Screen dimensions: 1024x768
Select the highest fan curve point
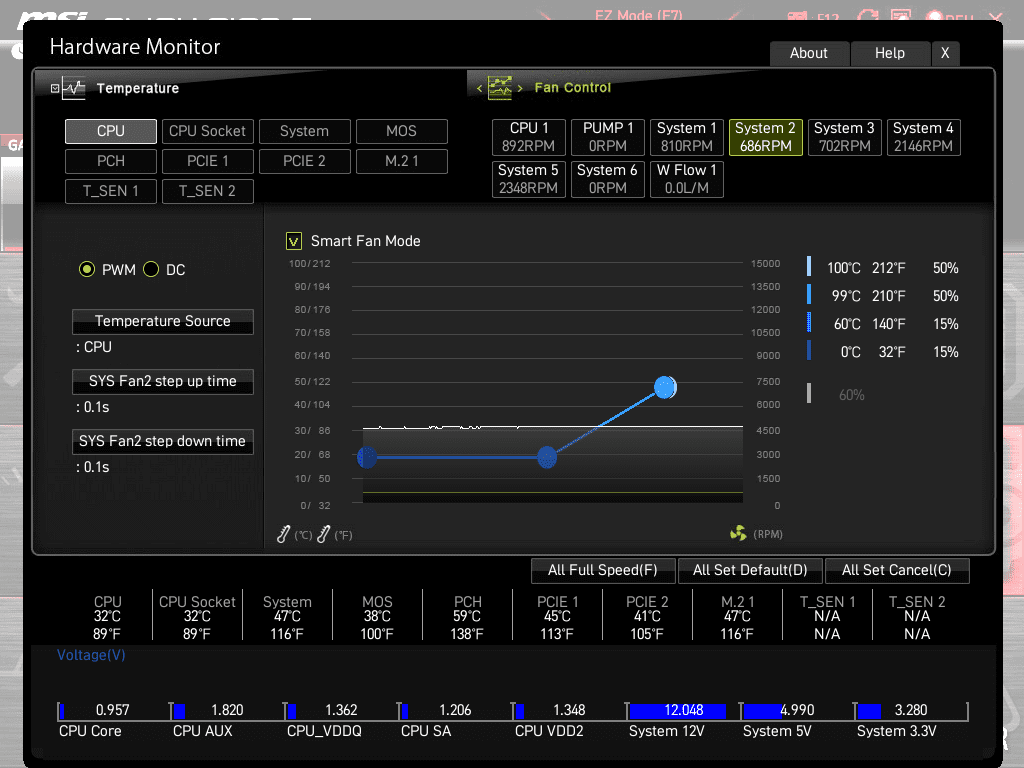(665, 387)
